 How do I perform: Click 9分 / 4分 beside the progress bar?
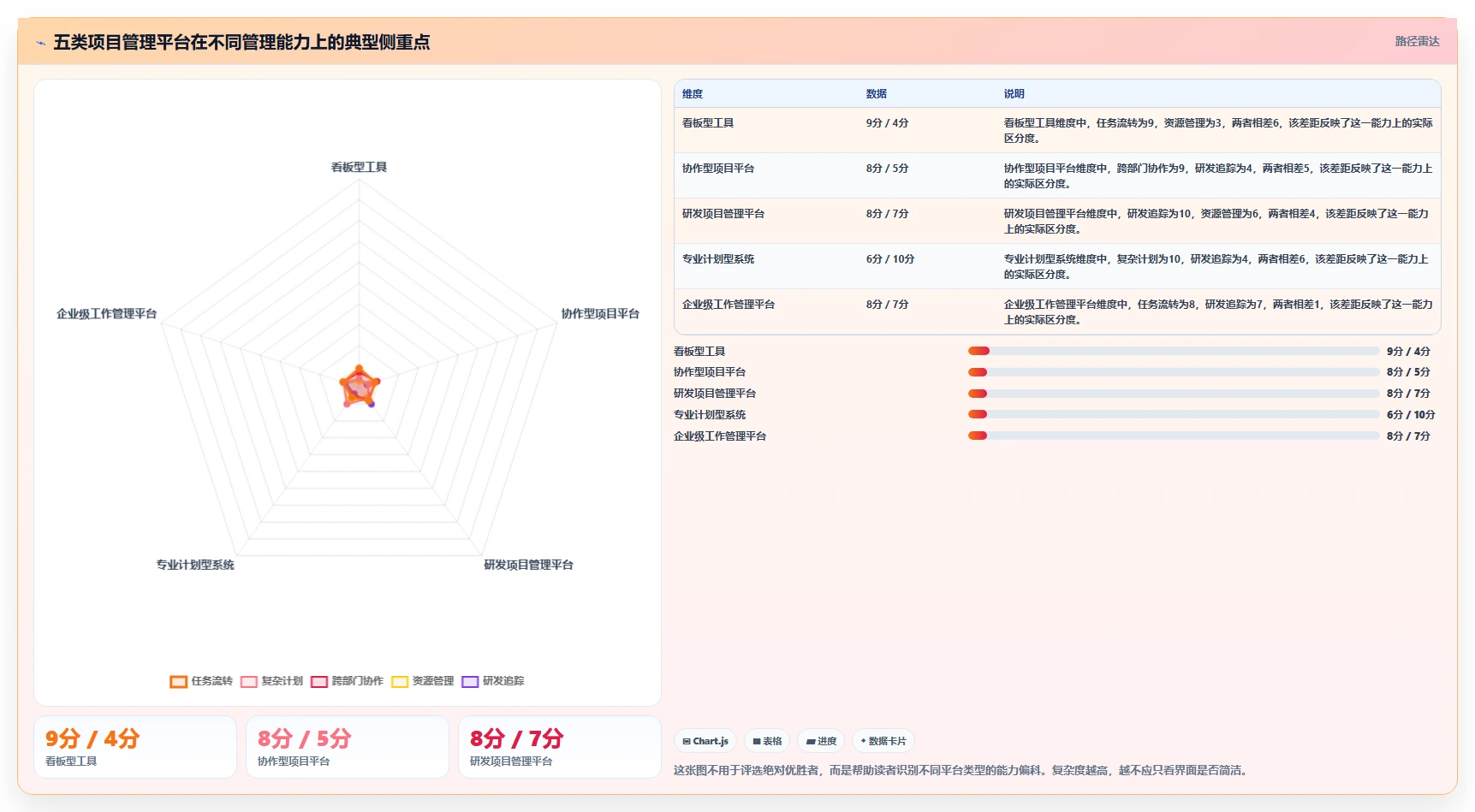[x=1408, y=352]
